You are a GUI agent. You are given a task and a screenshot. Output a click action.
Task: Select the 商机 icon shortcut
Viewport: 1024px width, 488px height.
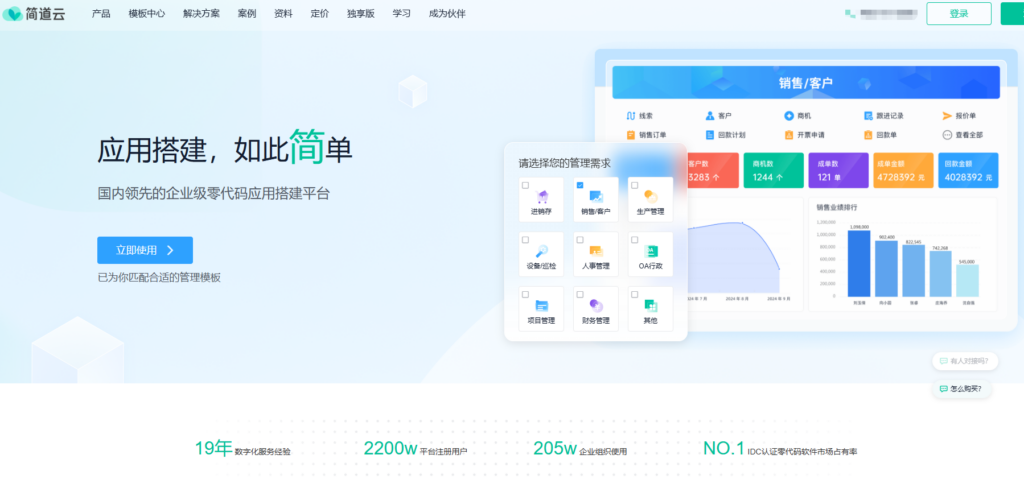tap(789, 116)
